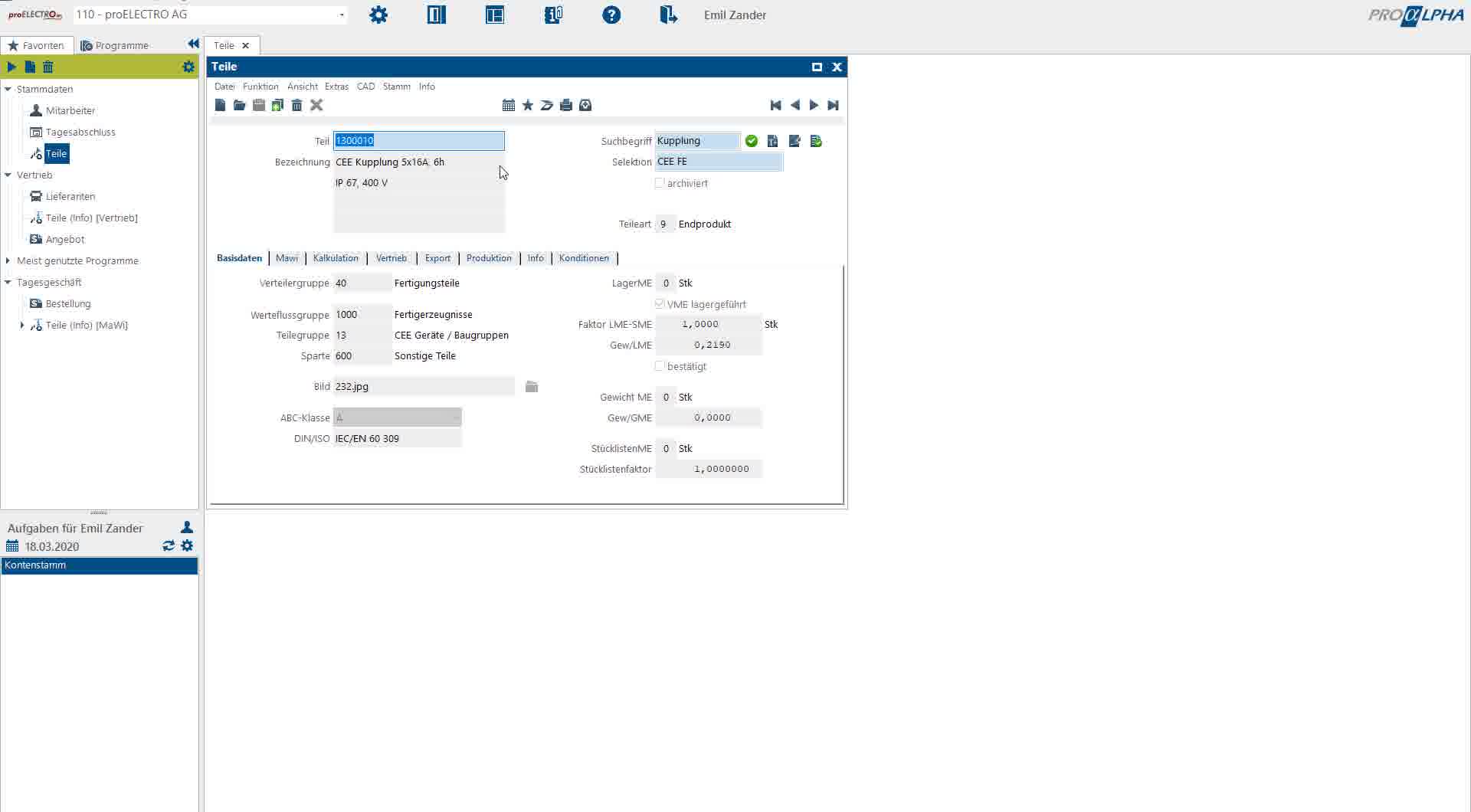Viewport: 1471px width, 812px height.
Task: Open the Aufgaben panel settings gear
Action: pos(187,546)
